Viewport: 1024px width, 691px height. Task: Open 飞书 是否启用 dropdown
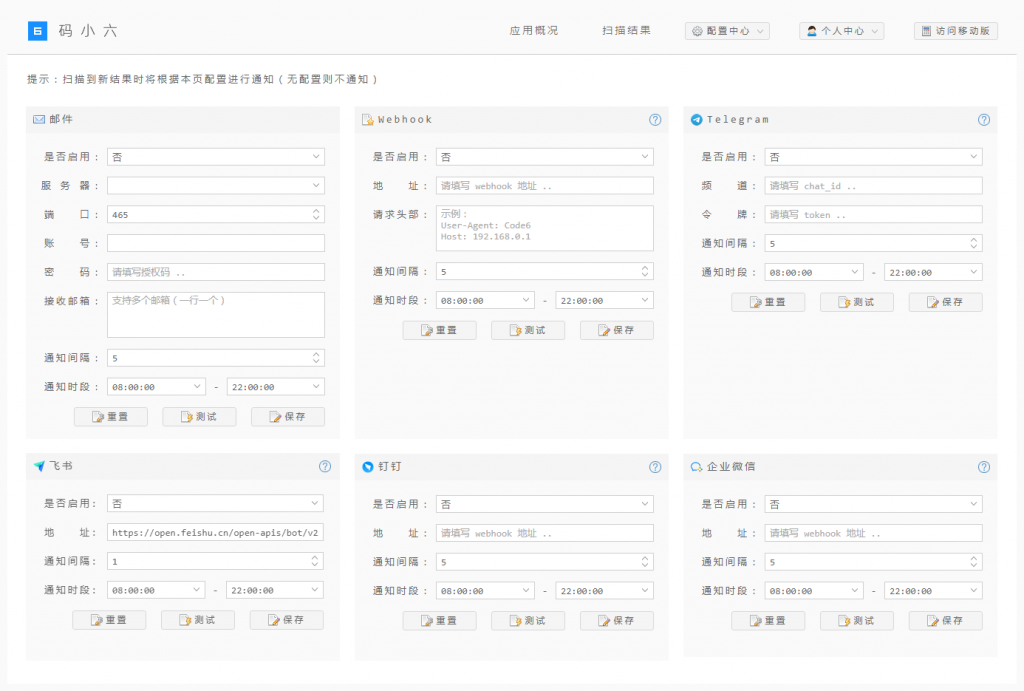[215, 504]
